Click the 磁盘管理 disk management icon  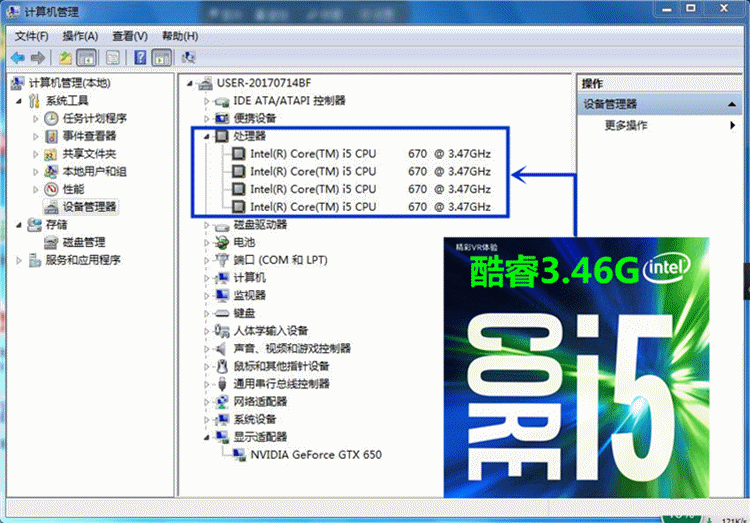pos(51,242)
